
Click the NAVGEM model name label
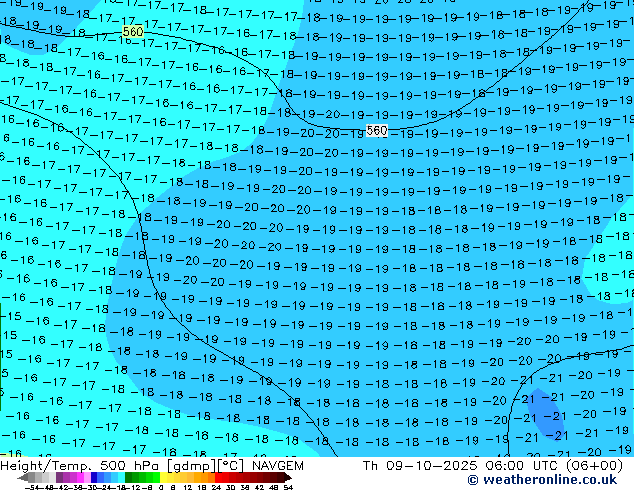pos(277,466)
